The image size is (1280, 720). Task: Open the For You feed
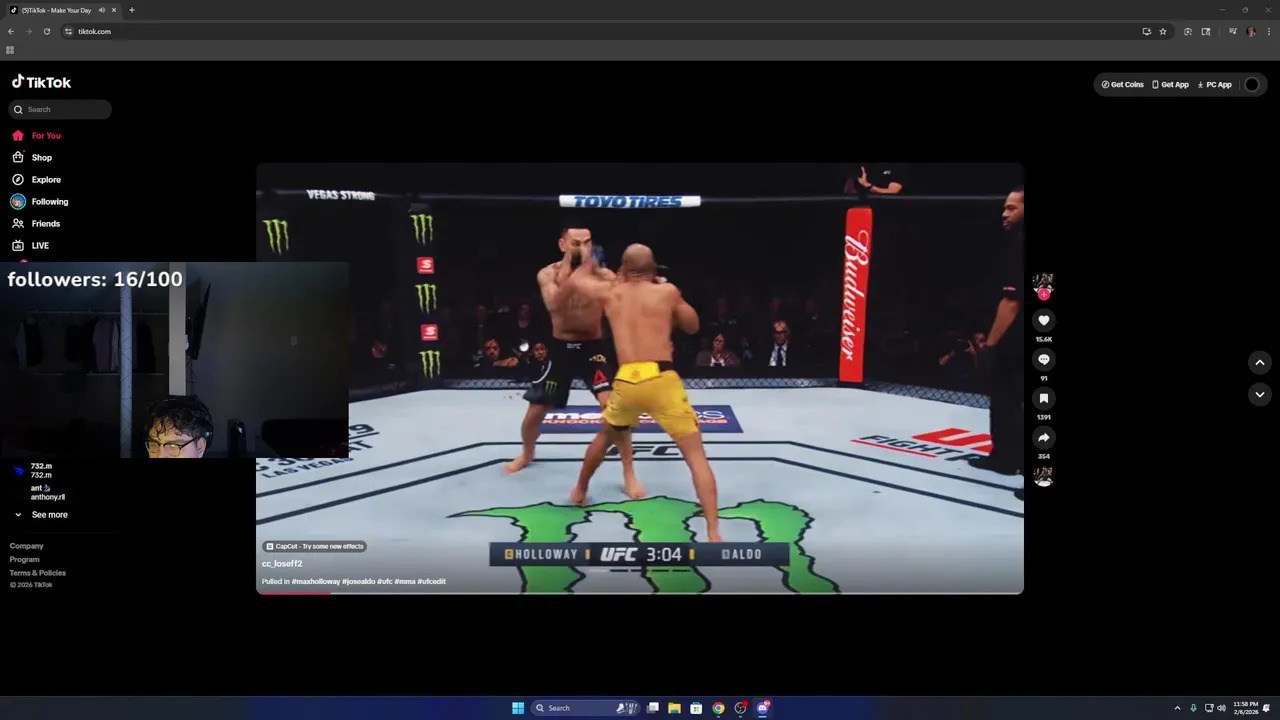coord(36,135)
